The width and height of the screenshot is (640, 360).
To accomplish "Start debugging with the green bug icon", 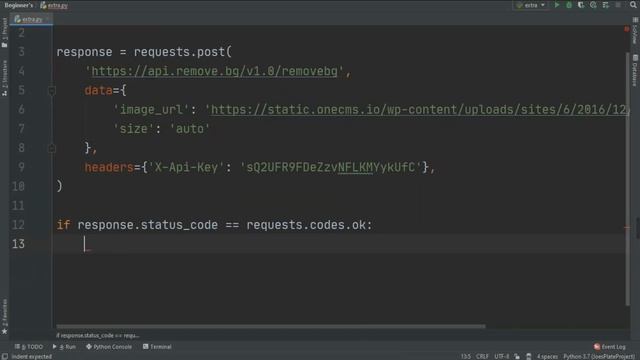I will click(x=569, y=5).
